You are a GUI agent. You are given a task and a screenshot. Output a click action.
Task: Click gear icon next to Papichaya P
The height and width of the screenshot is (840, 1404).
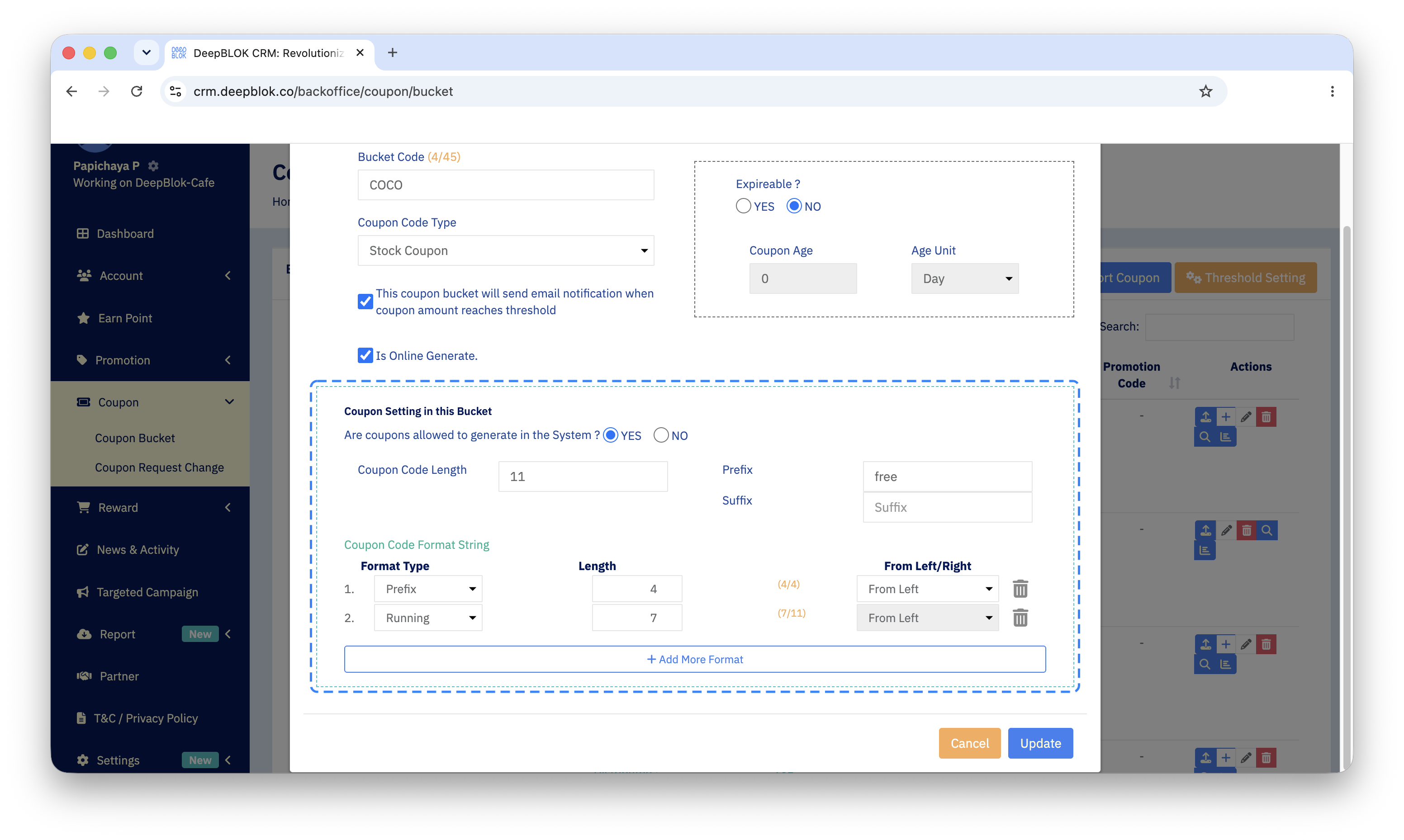coord(153,166)
